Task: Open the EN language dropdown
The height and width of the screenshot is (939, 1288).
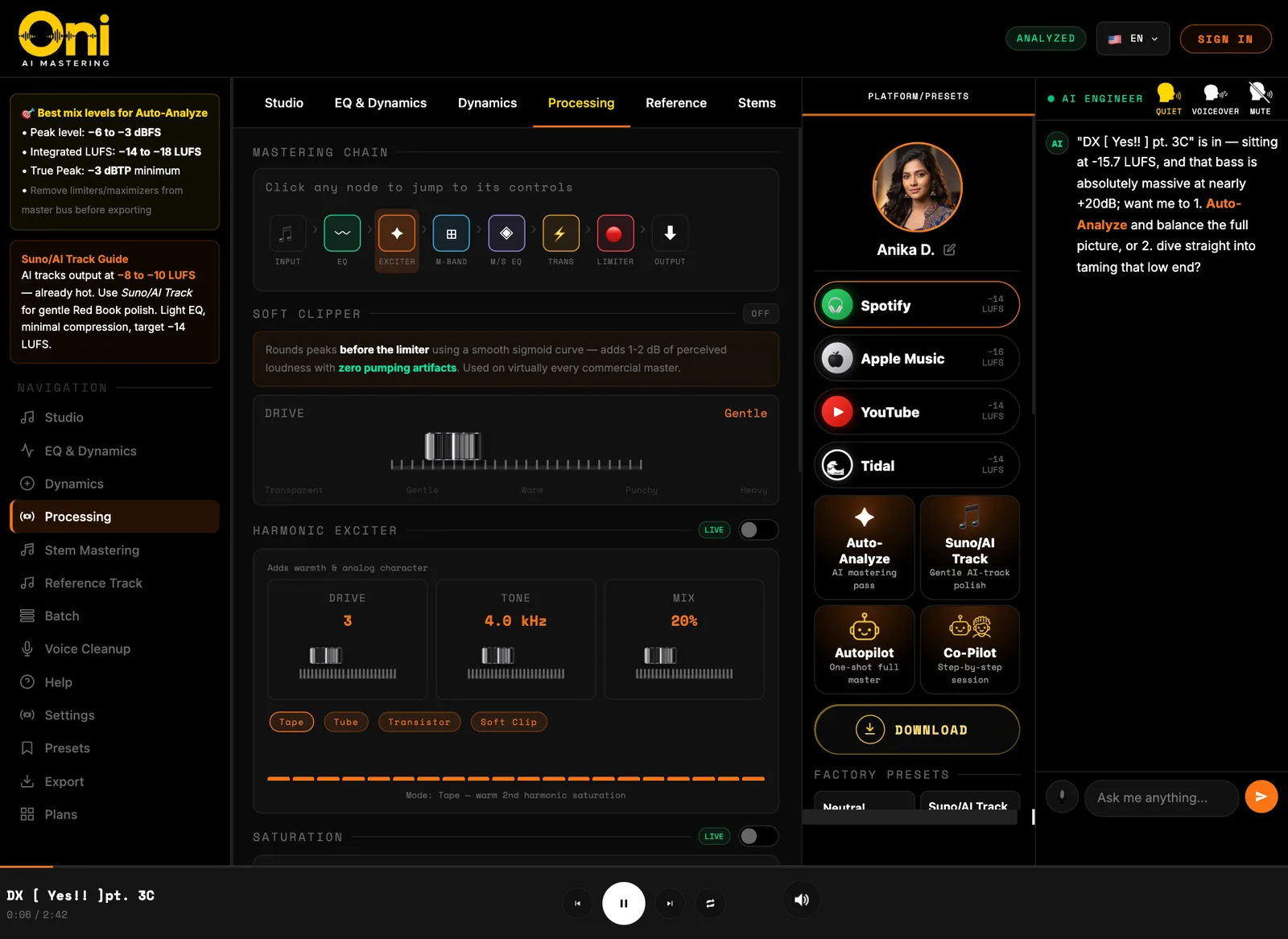Action: tap(1133, 39)
